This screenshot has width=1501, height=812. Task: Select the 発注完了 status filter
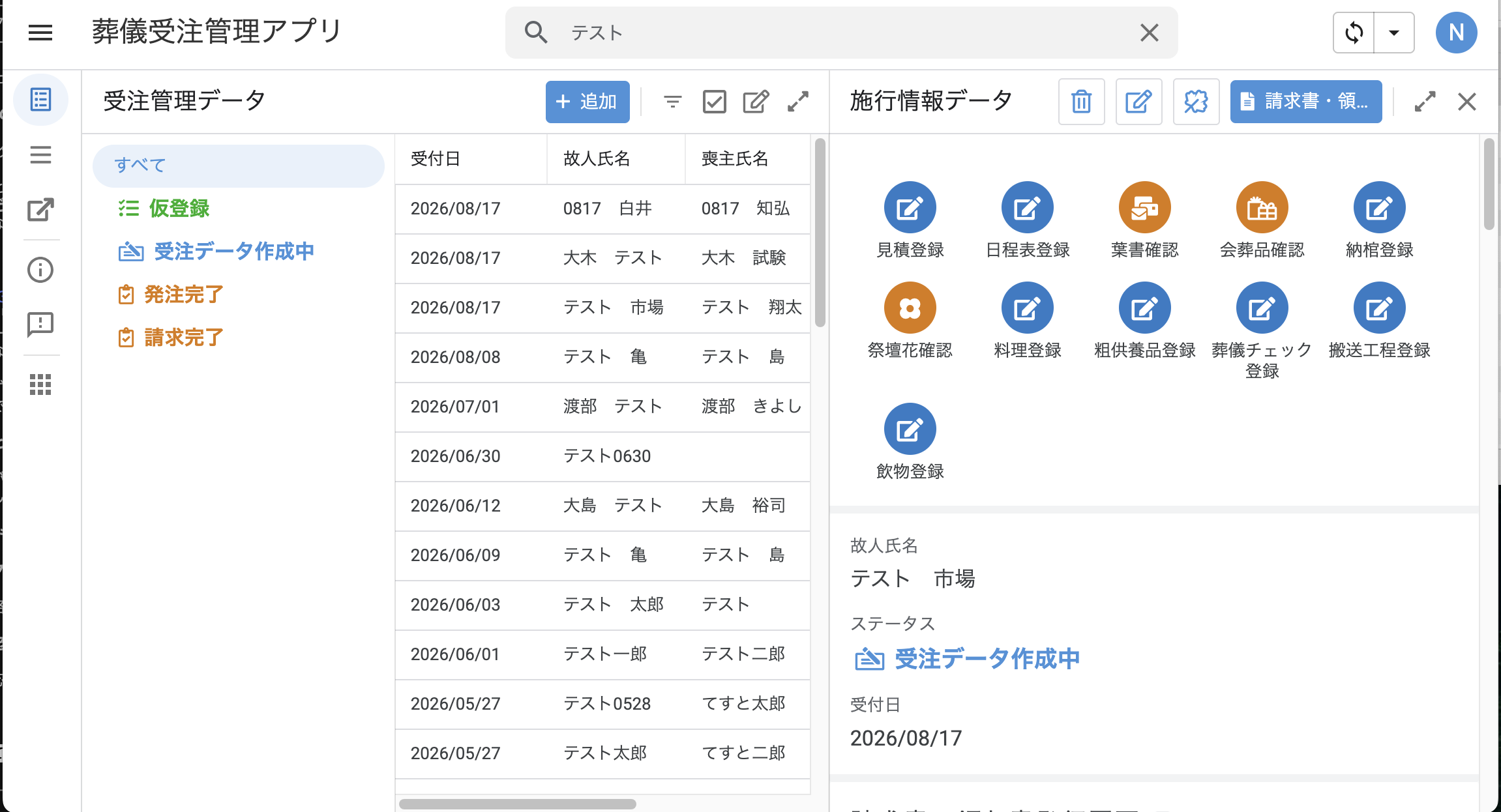coord(171,295)
